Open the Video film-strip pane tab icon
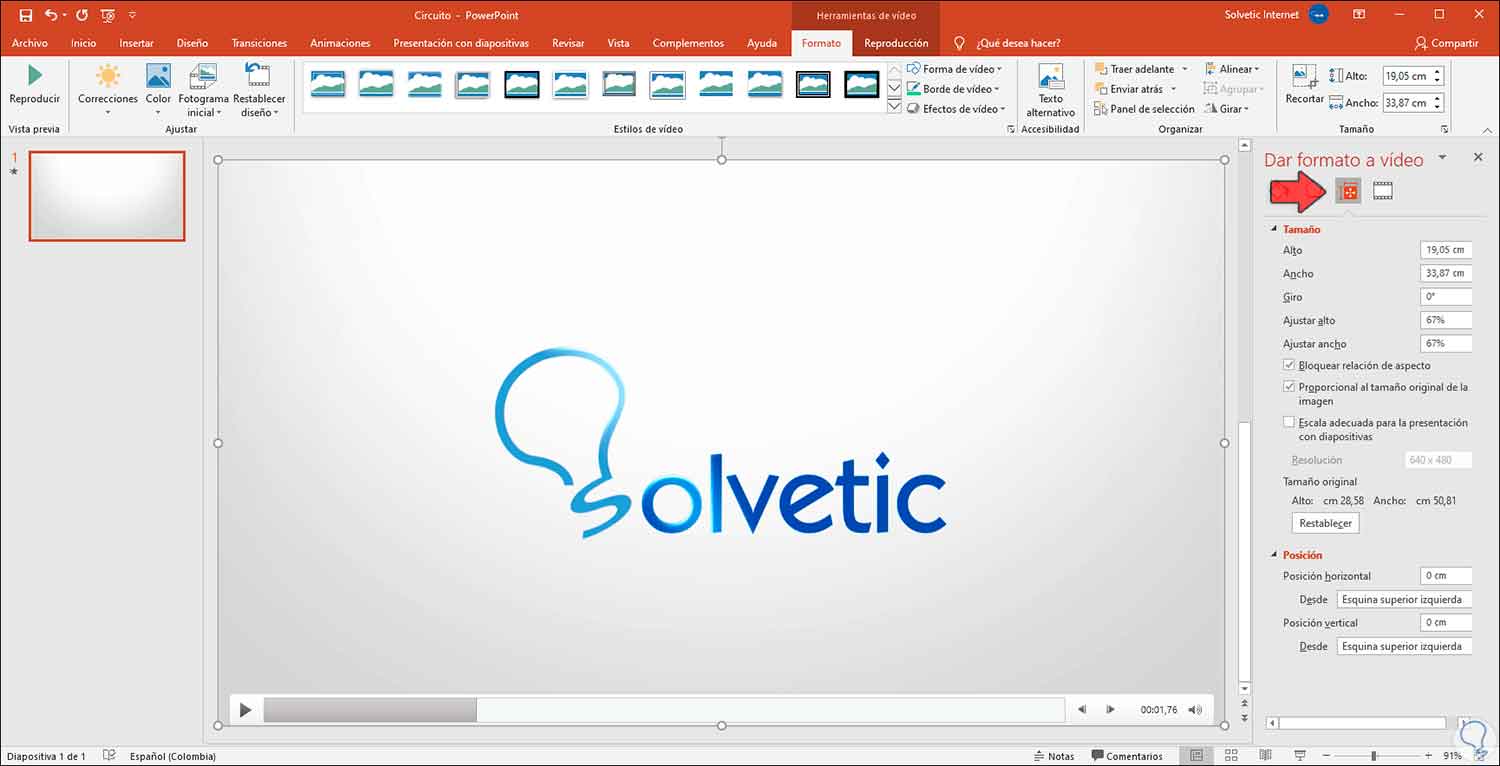Viewport: 1500px width, 766px height. pos(1383,190)
